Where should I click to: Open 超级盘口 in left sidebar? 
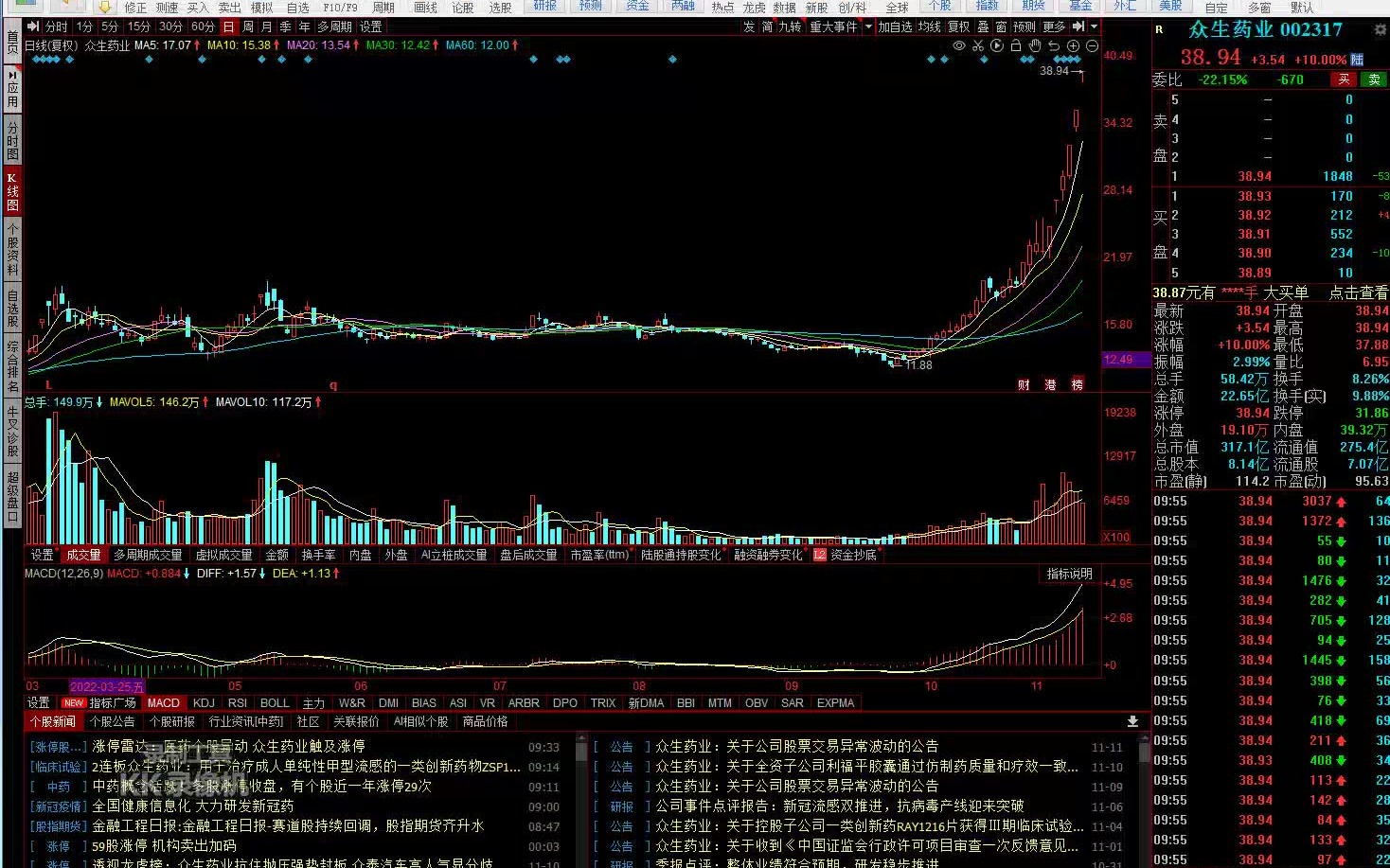point(12,496)
